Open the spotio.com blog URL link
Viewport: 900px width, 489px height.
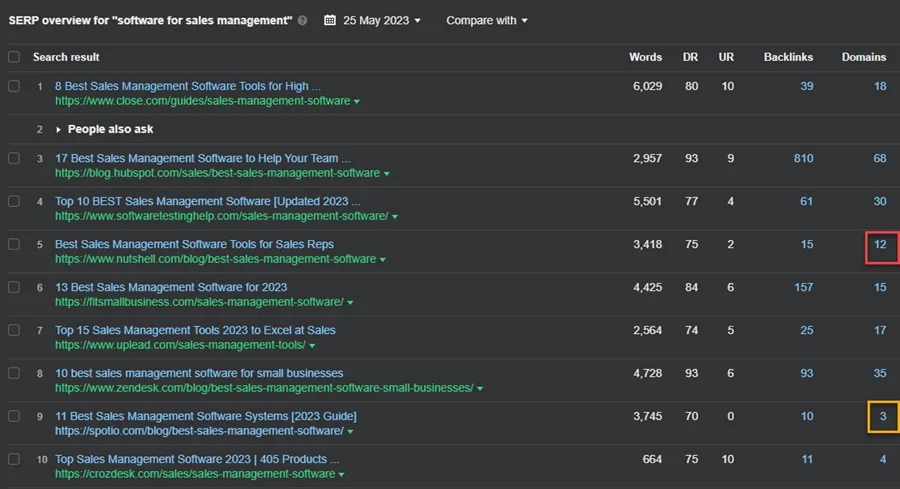point(199,431)
